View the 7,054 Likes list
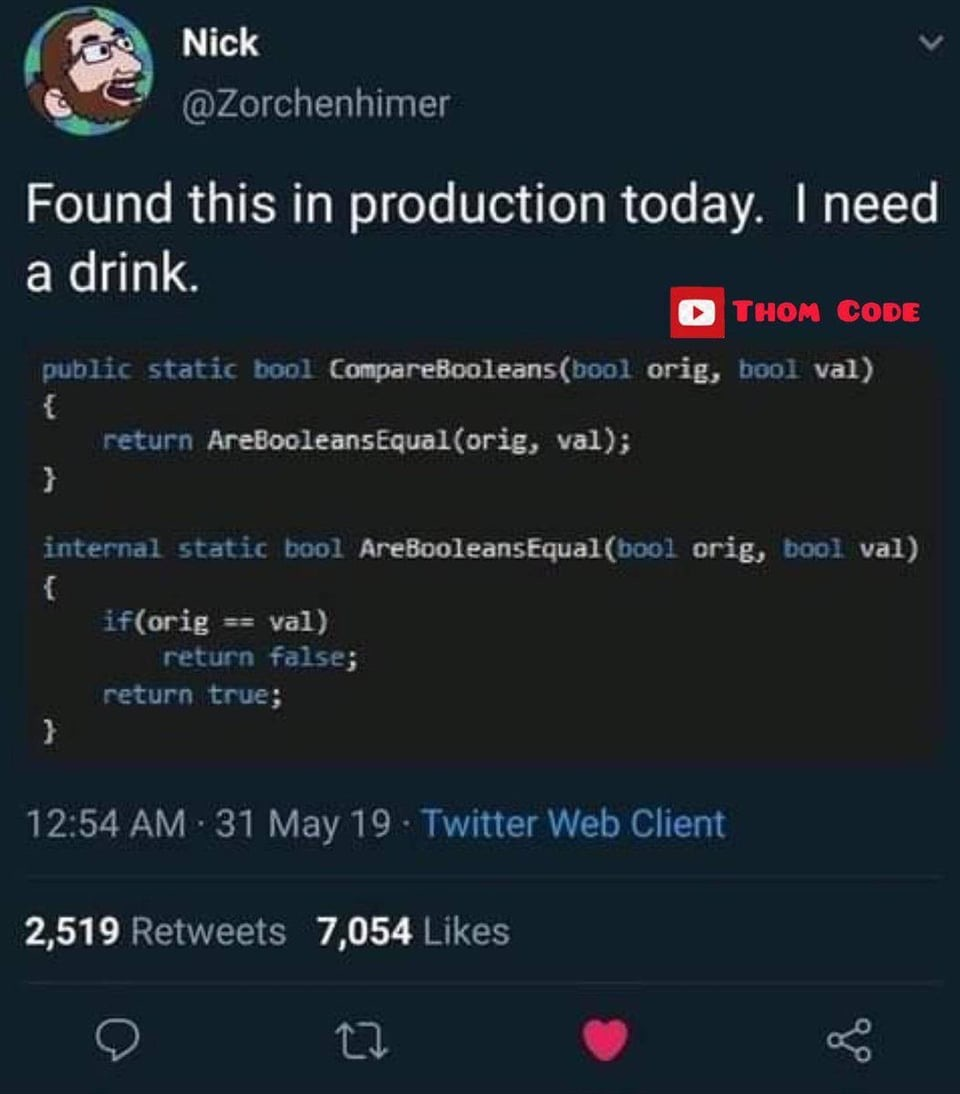The width and height of the screenshot is (960, 1094). [x=413, y=931]
